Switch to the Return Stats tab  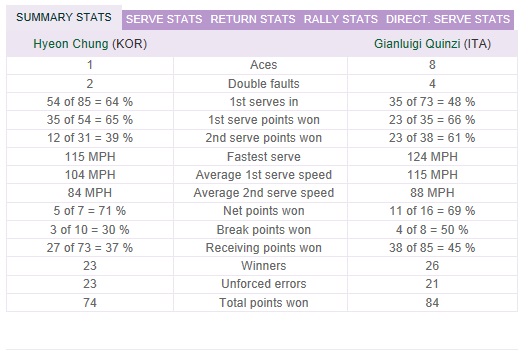(253, 19)
